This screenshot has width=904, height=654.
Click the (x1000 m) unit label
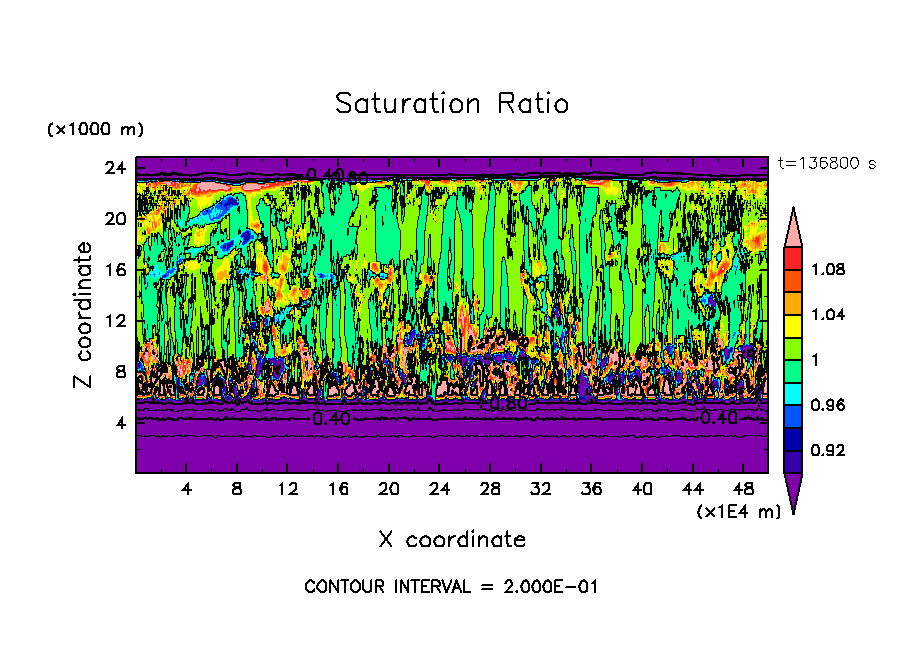coord(95,129)
